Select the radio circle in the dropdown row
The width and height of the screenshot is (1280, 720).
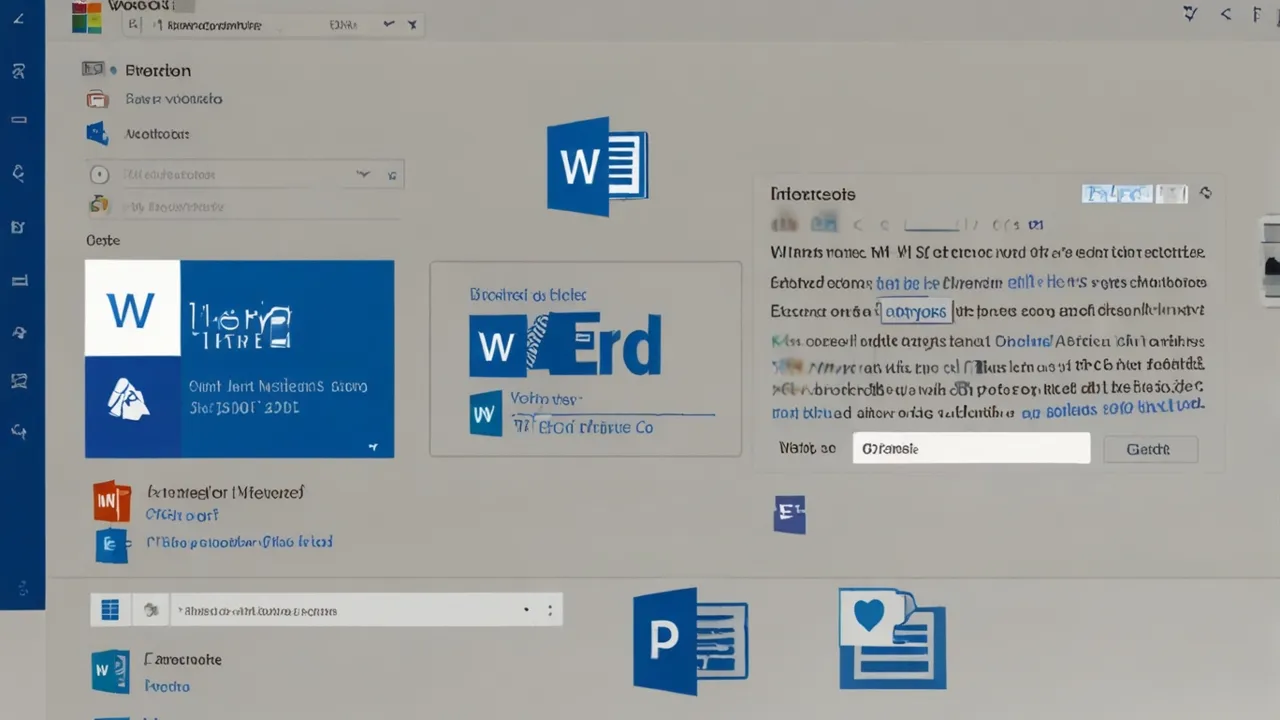[99, 175]
